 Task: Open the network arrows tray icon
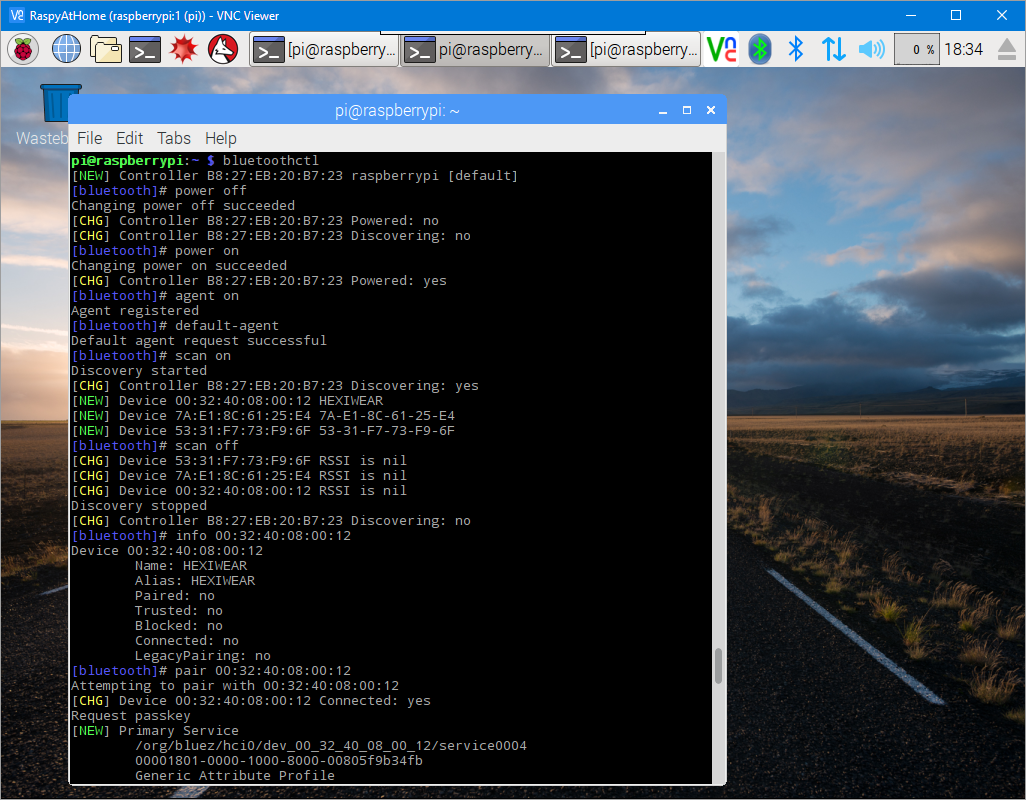pos(833,49)
